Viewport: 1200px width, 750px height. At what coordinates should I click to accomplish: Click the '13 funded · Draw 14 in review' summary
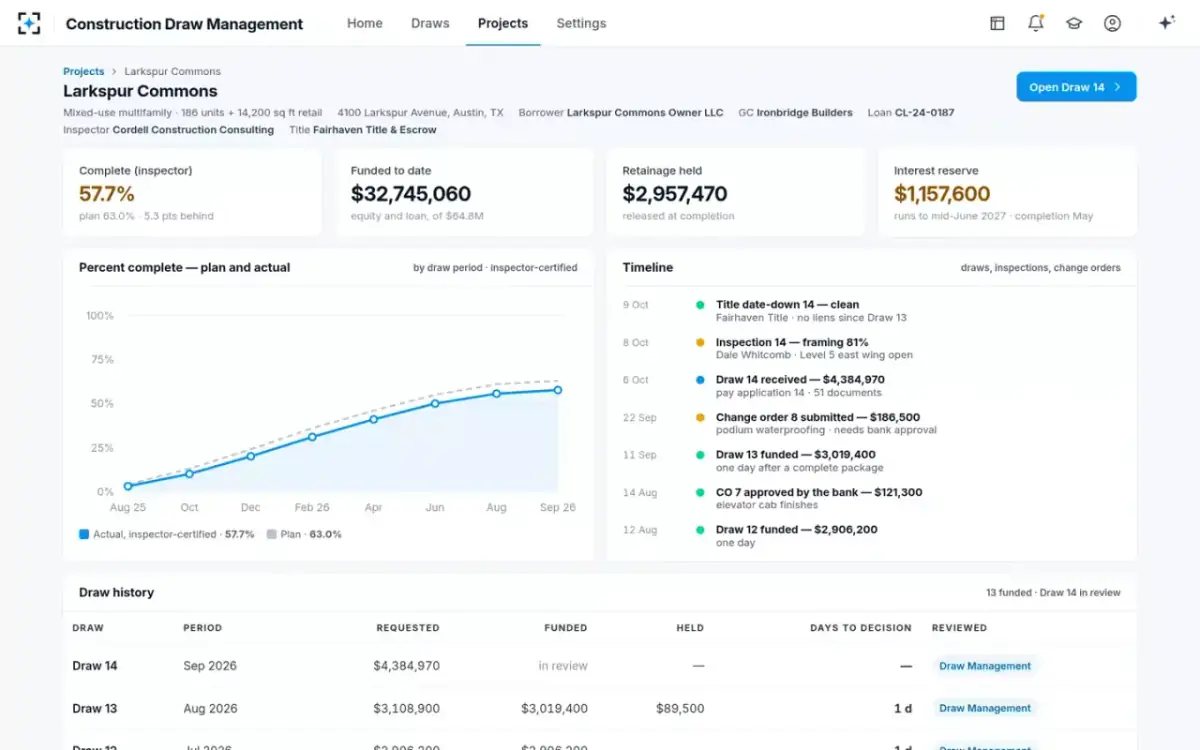[1053, 593]
